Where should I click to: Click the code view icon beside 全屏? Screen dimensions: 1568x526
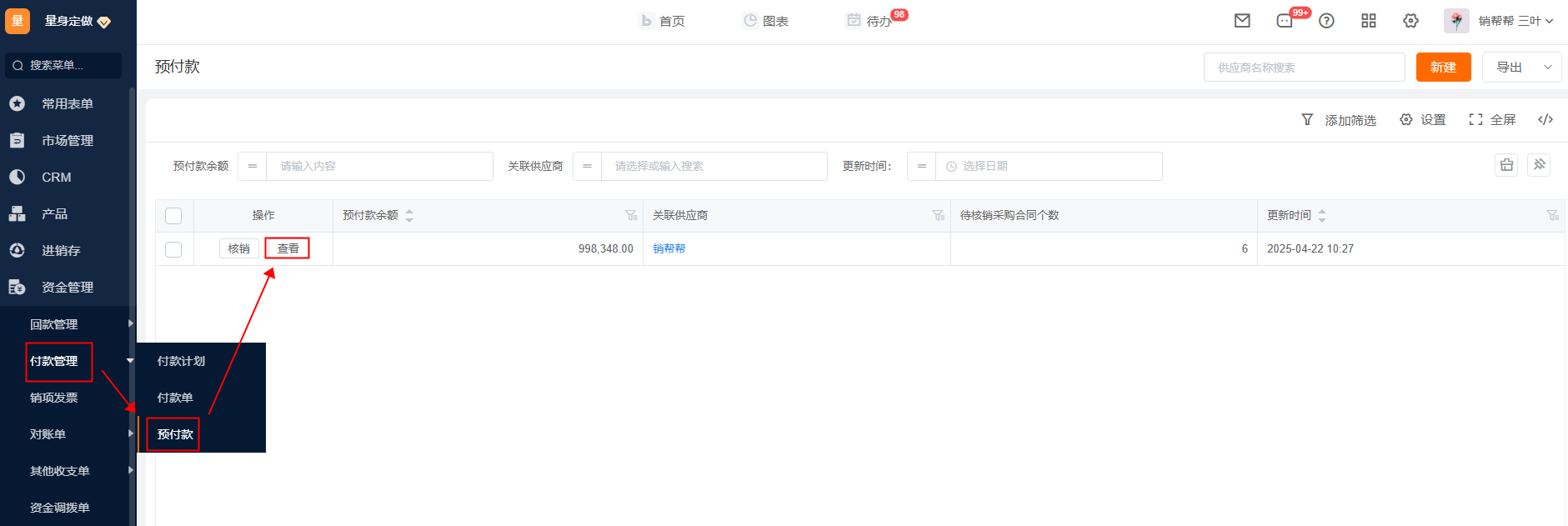click(1545, 119)
